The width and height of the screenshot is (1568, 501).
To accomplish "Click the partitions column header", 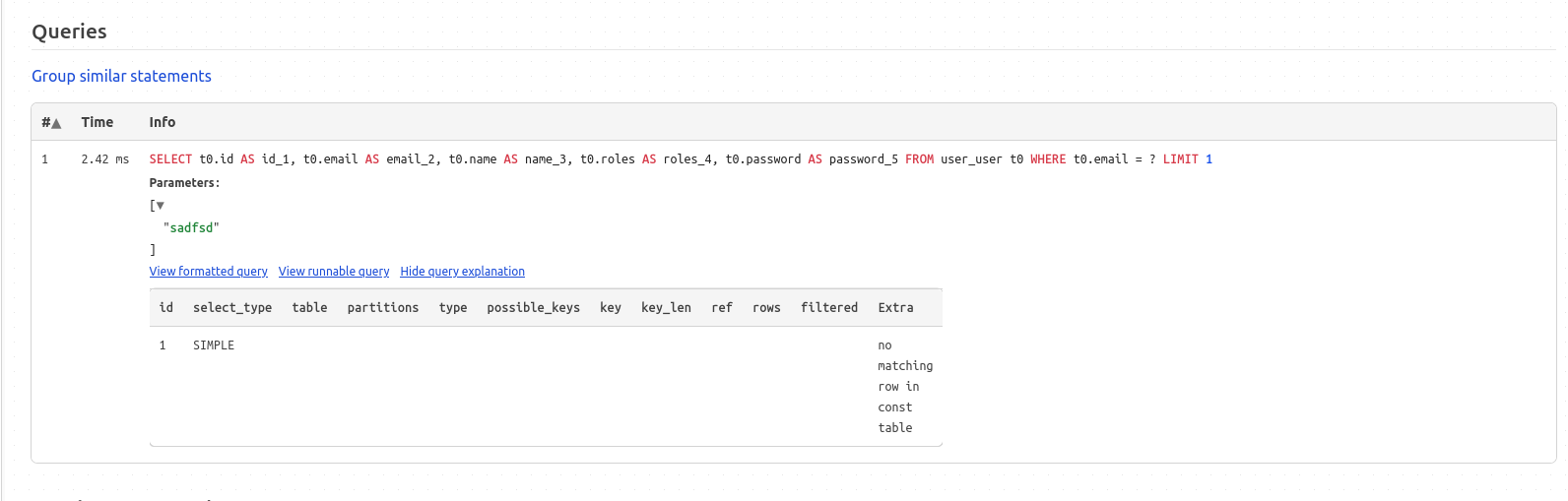I will [x=383, y=308].
